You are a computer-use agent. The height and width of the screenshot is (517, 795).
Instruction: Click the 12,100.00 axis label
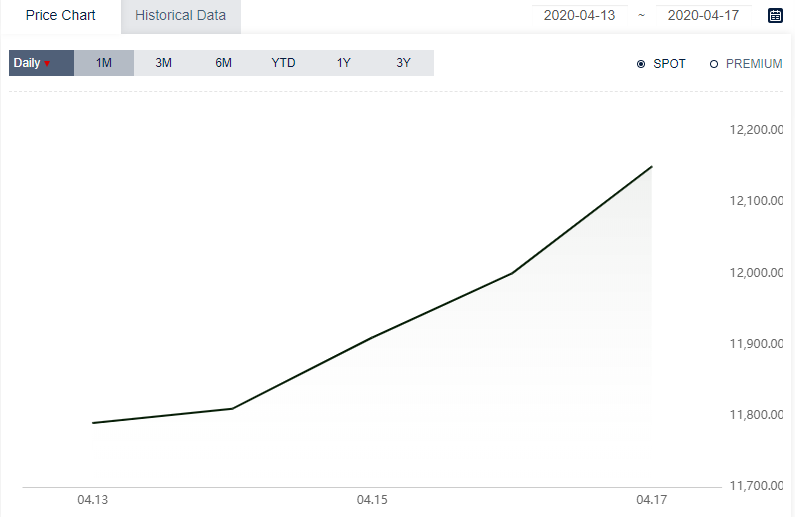(756, 201)
